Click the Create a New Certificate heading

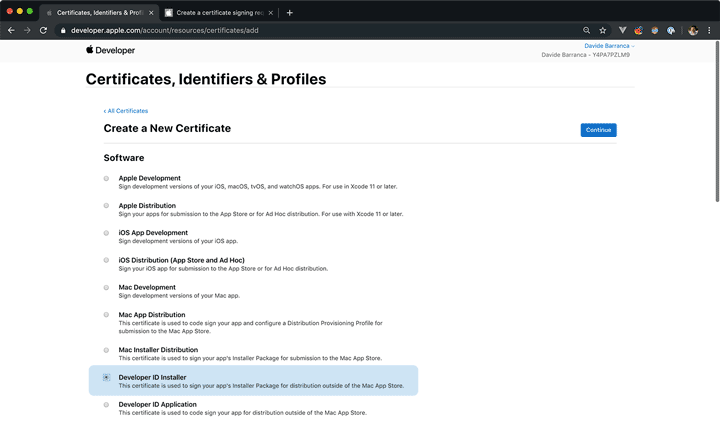tap(167, 128)
